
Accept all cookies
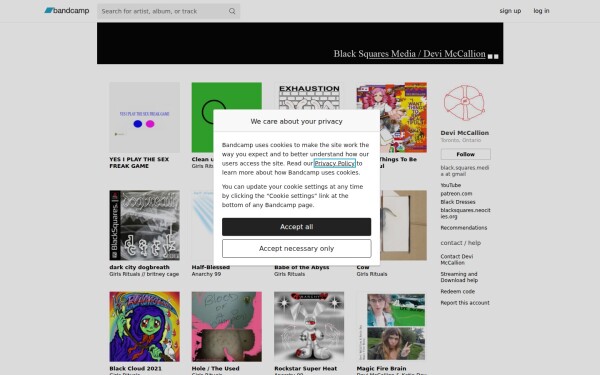(x=296, y=227)
